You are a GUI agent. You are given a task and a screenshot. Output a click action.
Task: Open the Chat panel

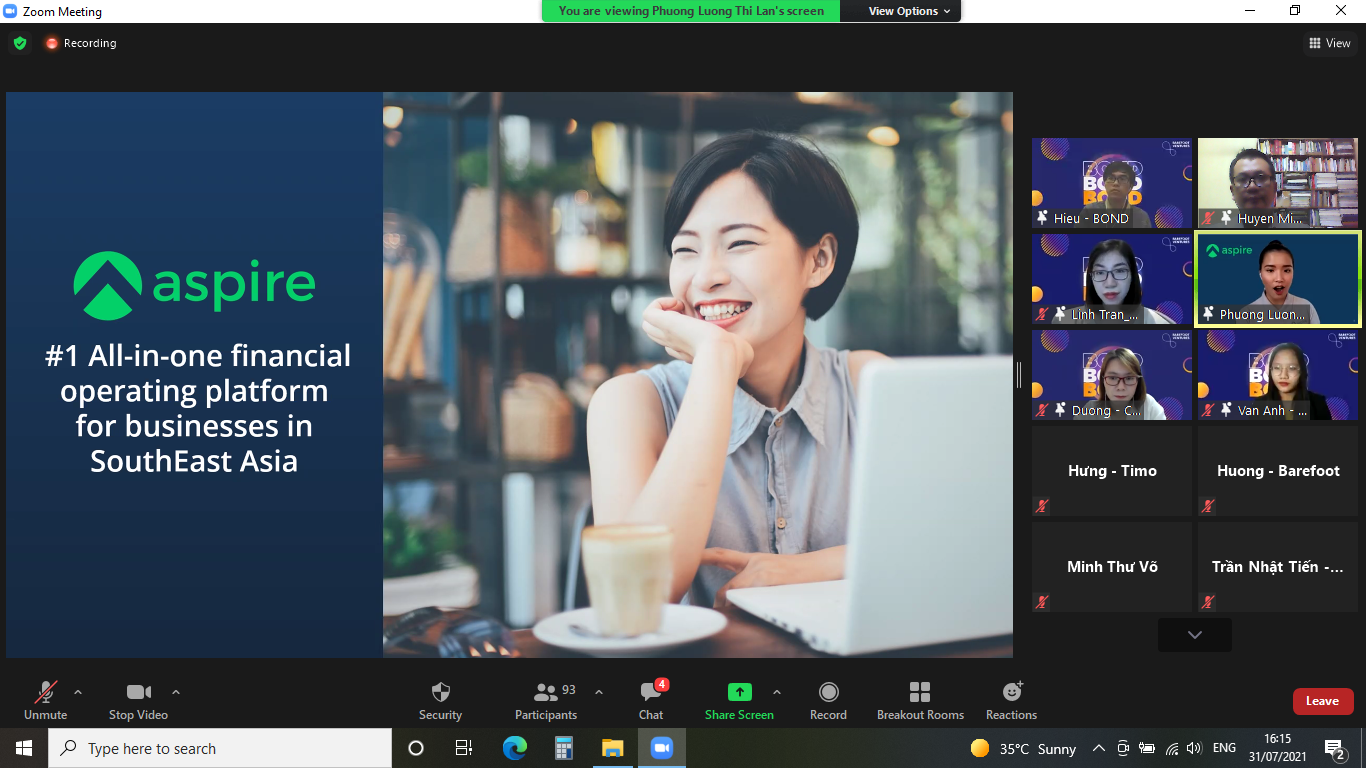[651, 700]
